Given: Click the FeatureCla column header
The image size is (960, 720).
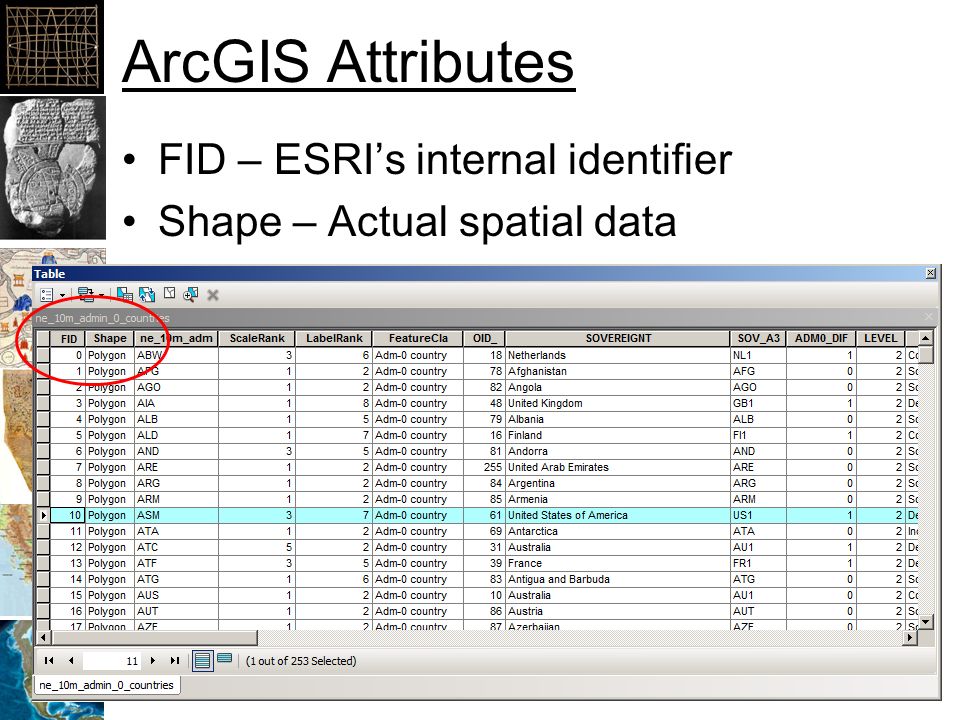Looking at the screenshot, I should 418,339.
